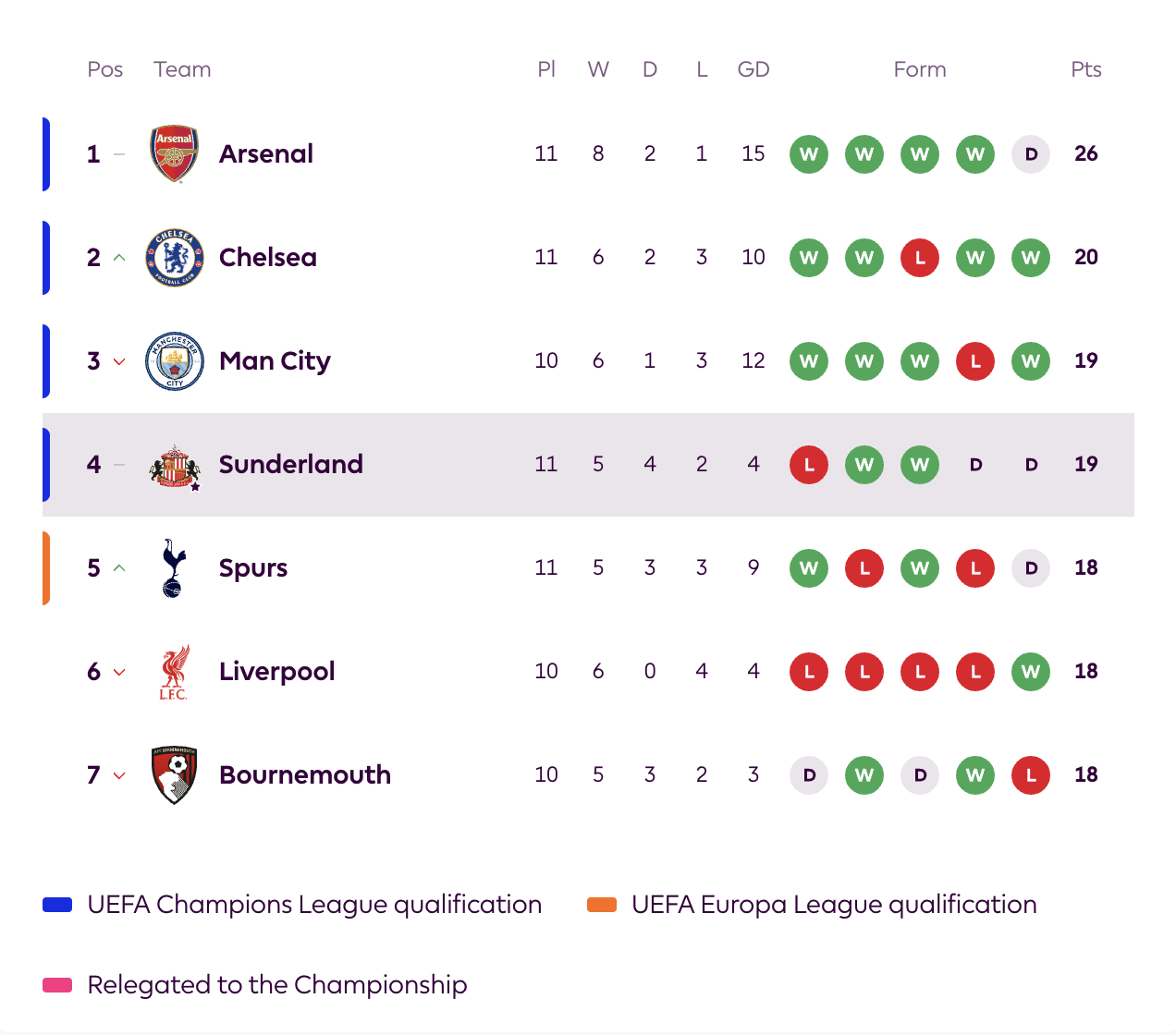Open the Bournemouth team name link
The height and width of the screenshot is (1035, 1176).
(305, 774)
